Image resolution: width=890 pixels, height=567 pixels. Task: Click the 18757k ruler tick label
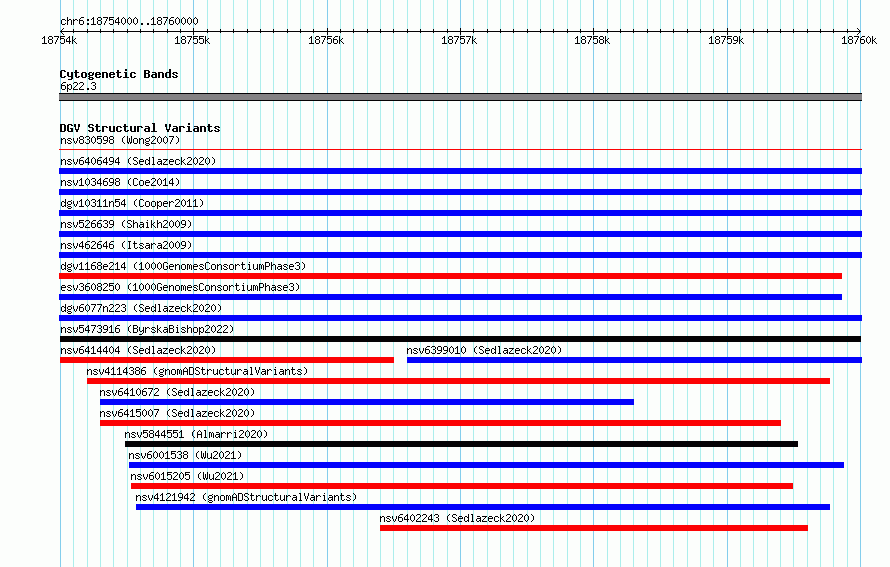pyautogui.click(x=459, y=40)
